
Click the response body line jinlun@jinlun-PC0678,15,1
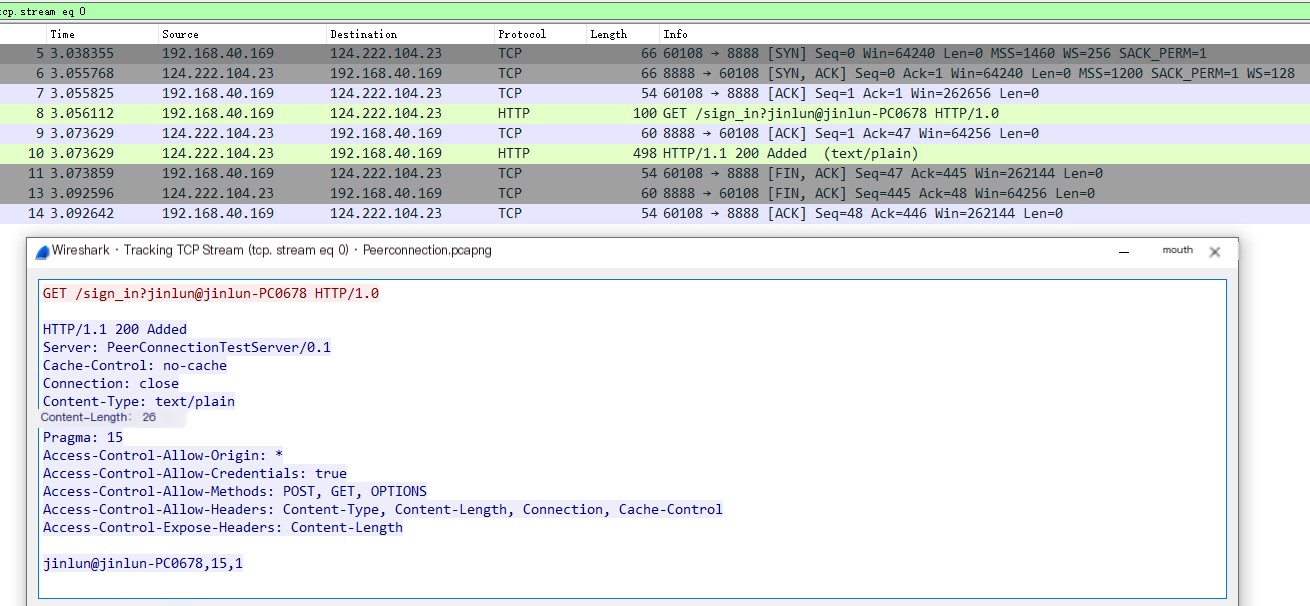[x=143, y=563]
